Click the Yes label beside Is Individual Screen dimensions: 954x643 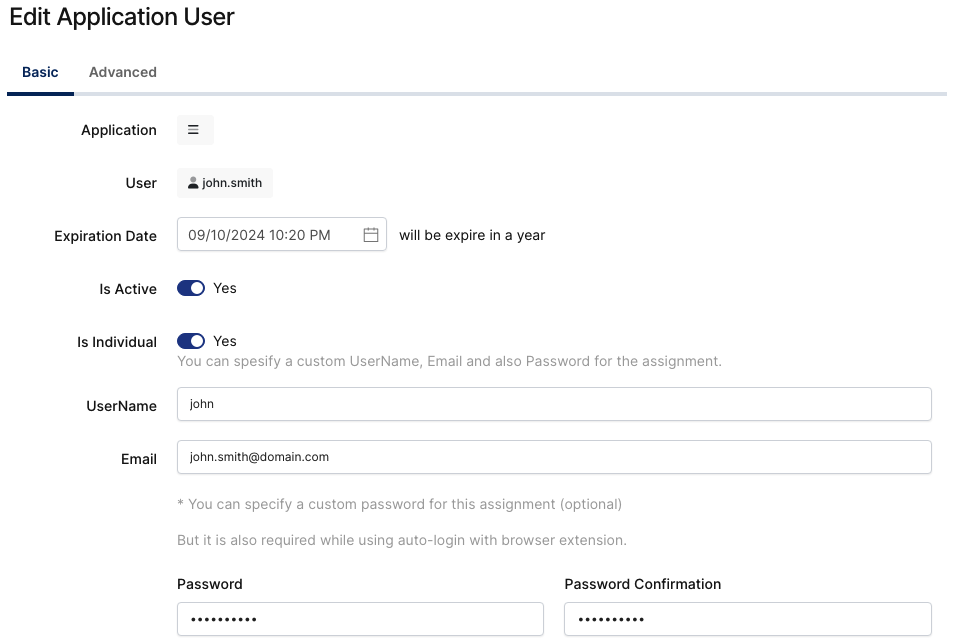[x=225, y=341]
